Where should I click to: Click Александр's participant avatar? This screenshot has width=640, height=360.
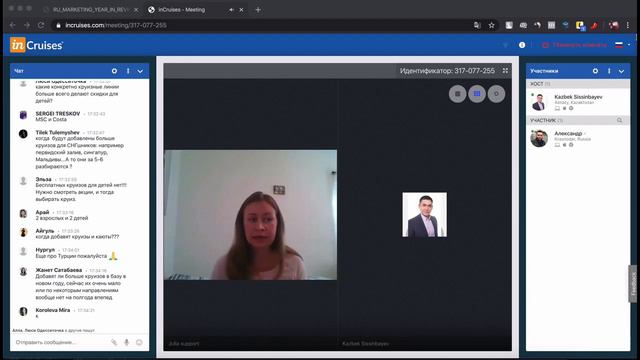pos(539,138)
